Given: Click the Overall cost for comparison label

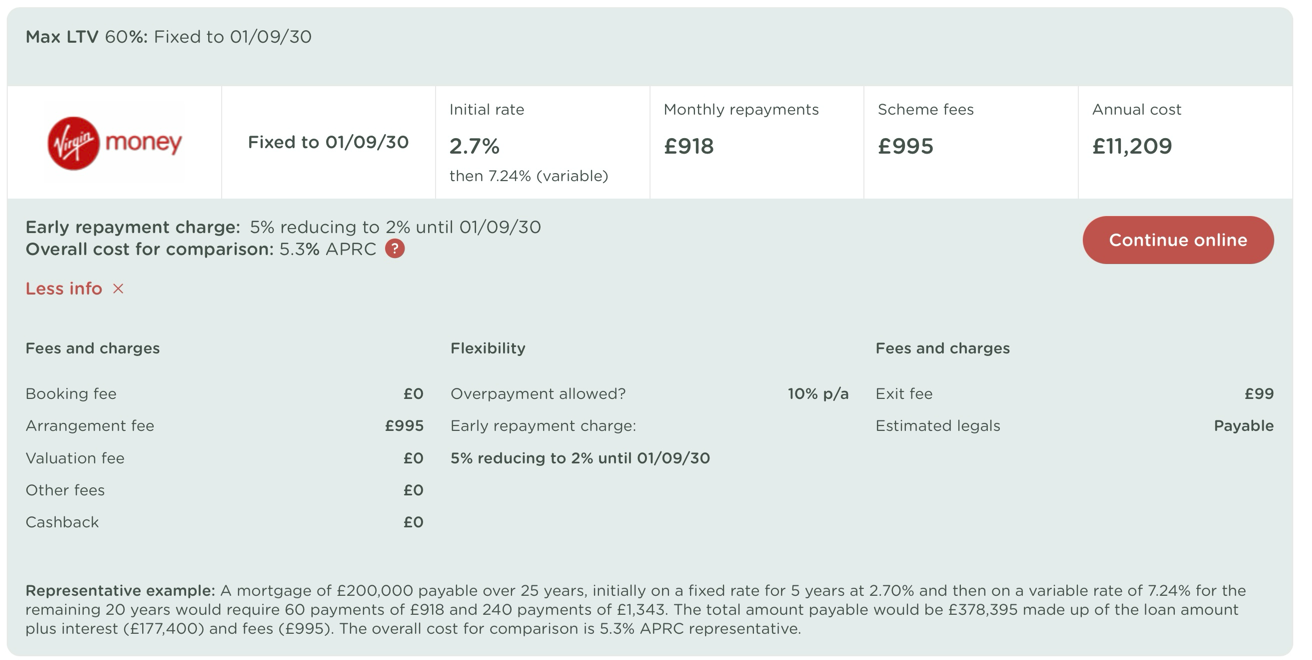Looking at the screenshot, I should tap(150, 249).
